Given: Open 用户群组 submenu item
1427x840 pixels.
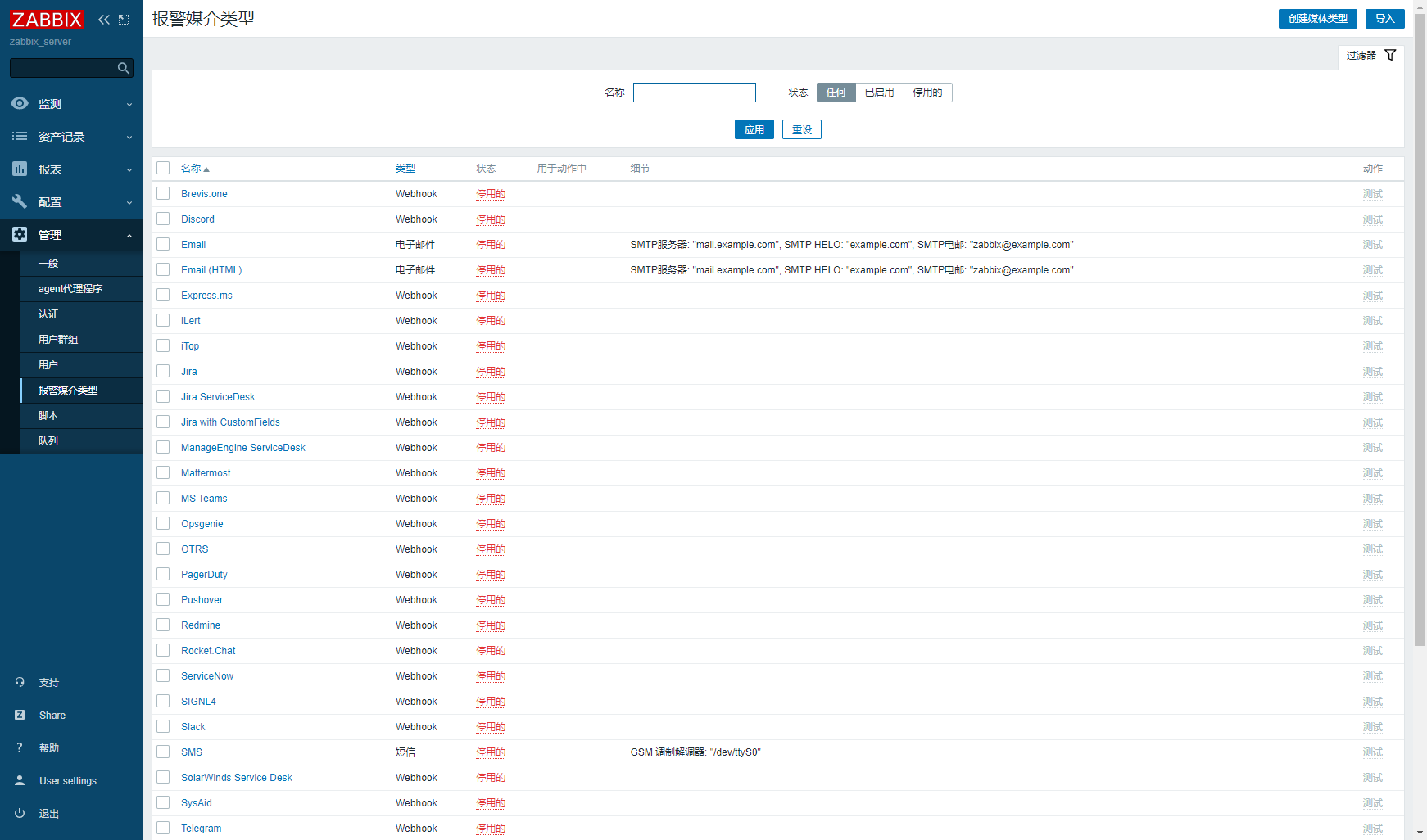Looking at the screenshot, I should tap(58, 340).
